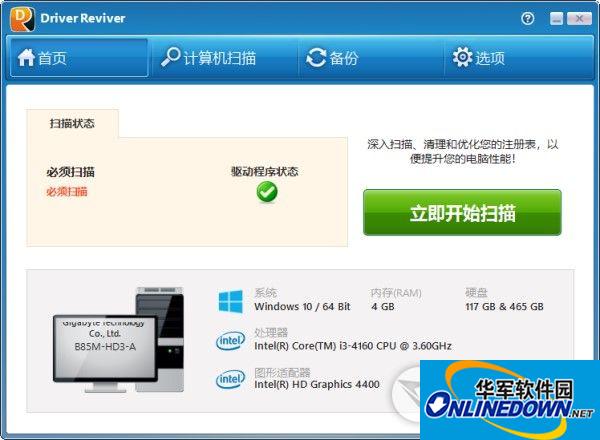Click the Intel Core i3-4160 CPU text

pyautogui.click(x=353, y=346)
